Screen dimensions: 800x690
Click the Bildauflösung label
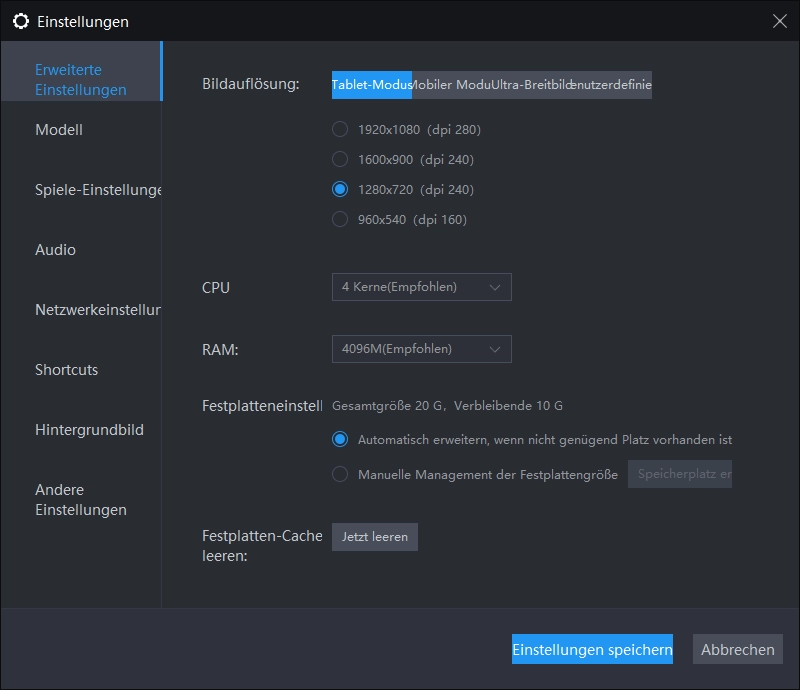[x=251, y=84]
